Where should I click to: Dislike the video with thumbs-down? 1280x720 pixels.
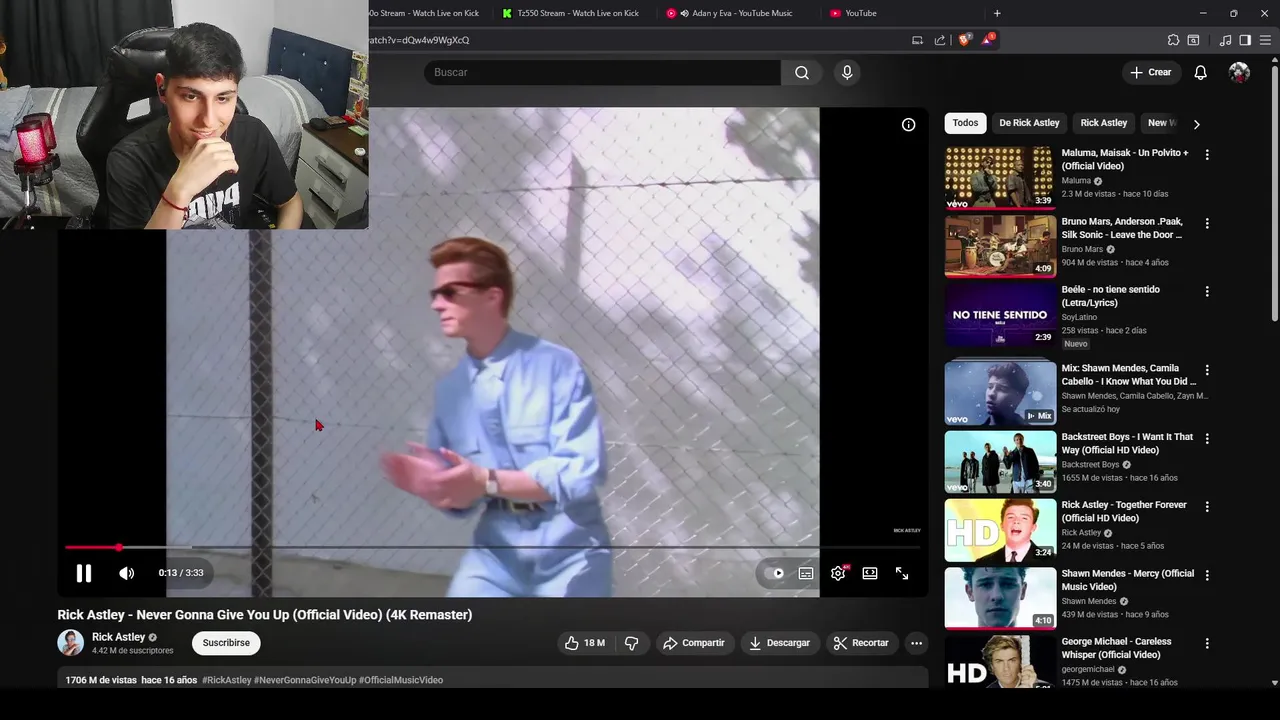click(x=632, y=643)
